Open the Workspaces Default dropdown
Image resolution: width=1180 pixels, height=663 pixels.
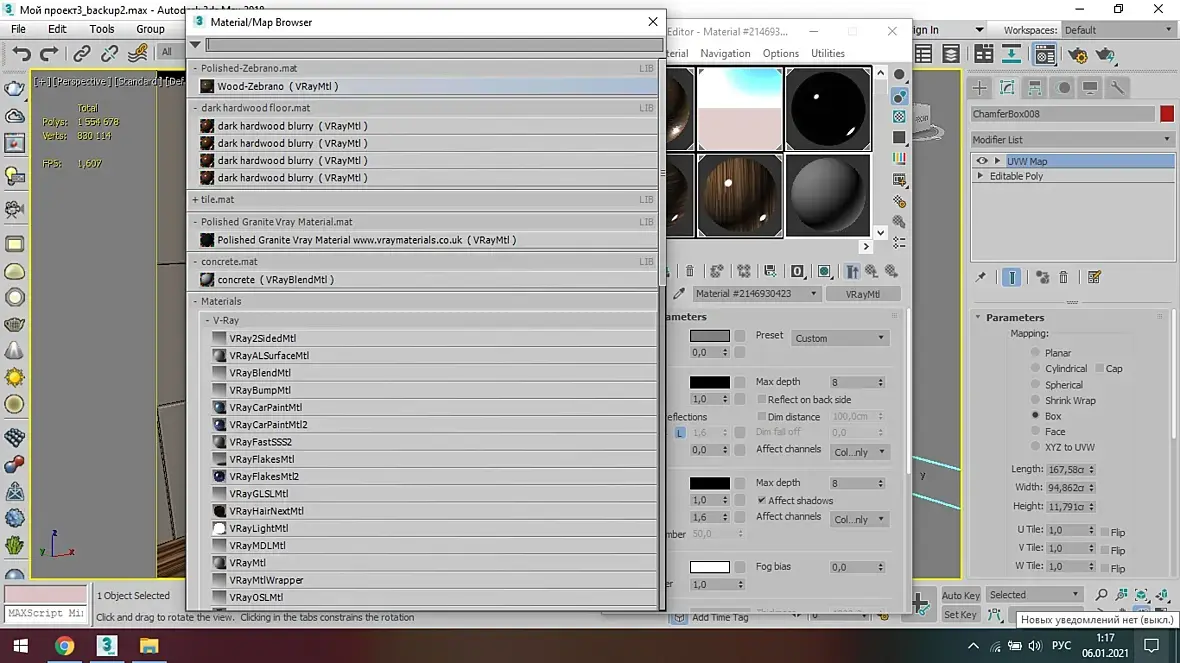(x=1118, y=30)
